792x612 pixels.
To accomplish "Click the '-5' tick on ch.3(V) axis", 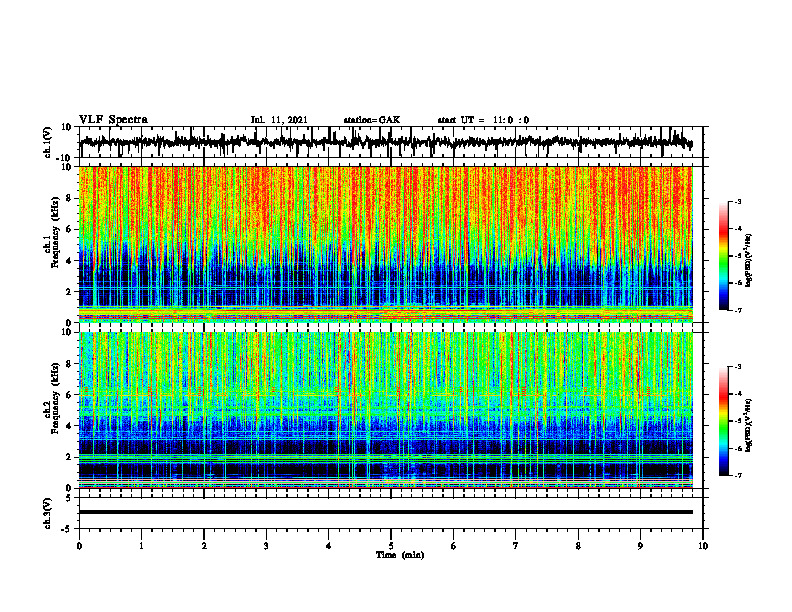I will [68, 529].
